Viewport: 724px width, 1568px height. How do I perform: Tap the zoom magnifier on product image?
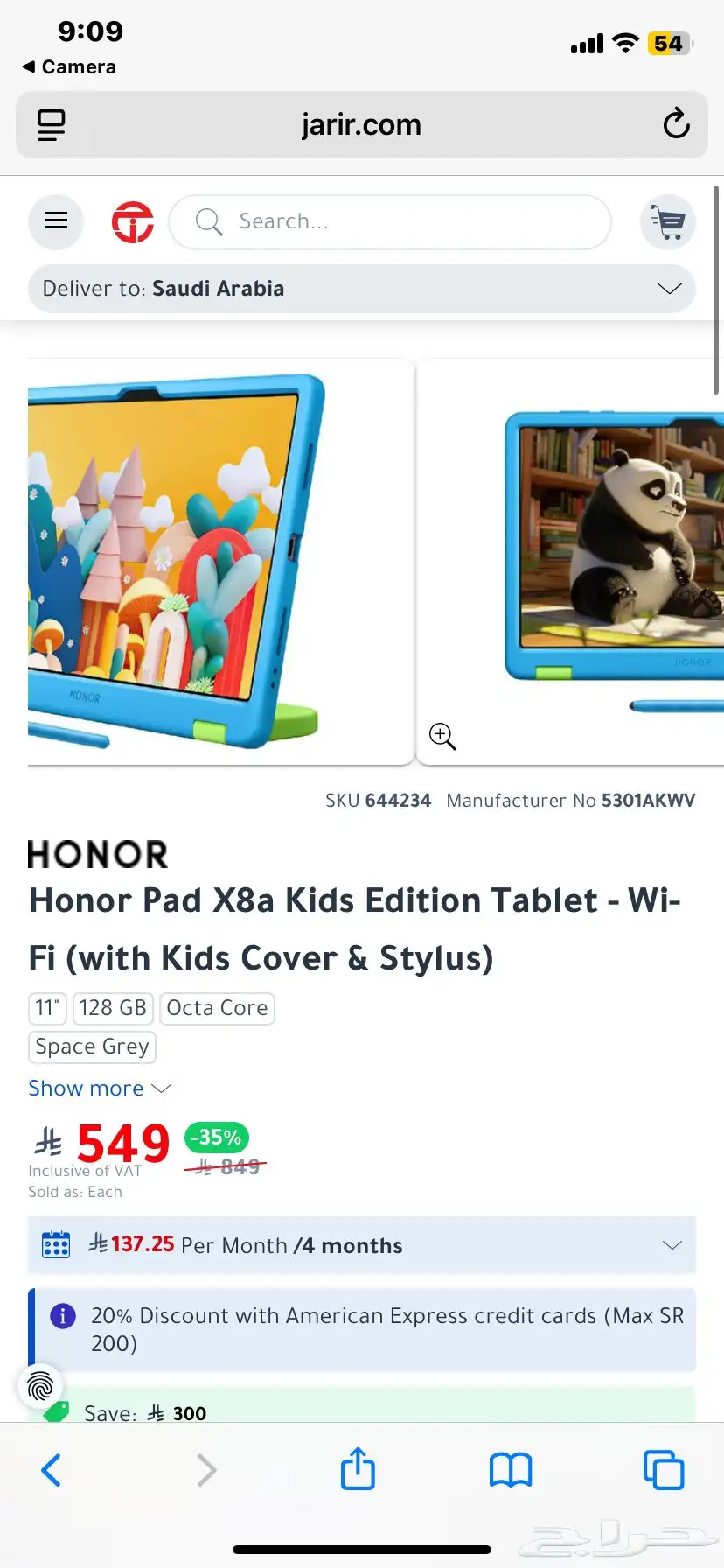442,737
